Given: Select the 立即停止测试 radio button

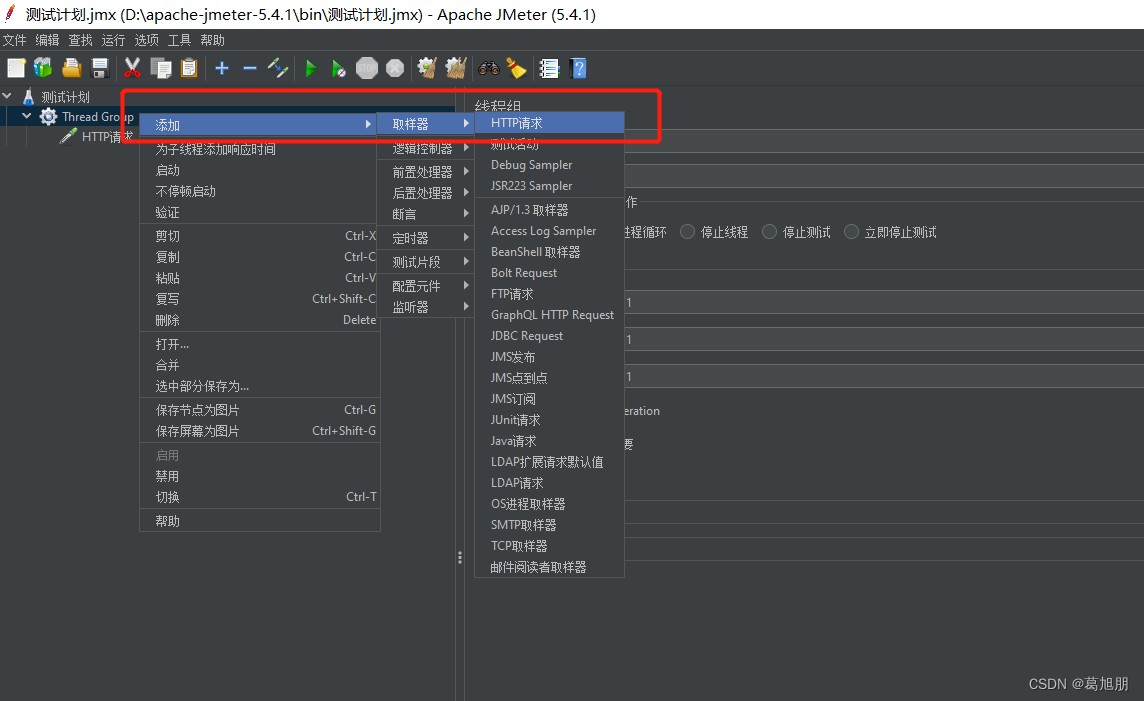Looking at the screenshot, I should (851, 231).
